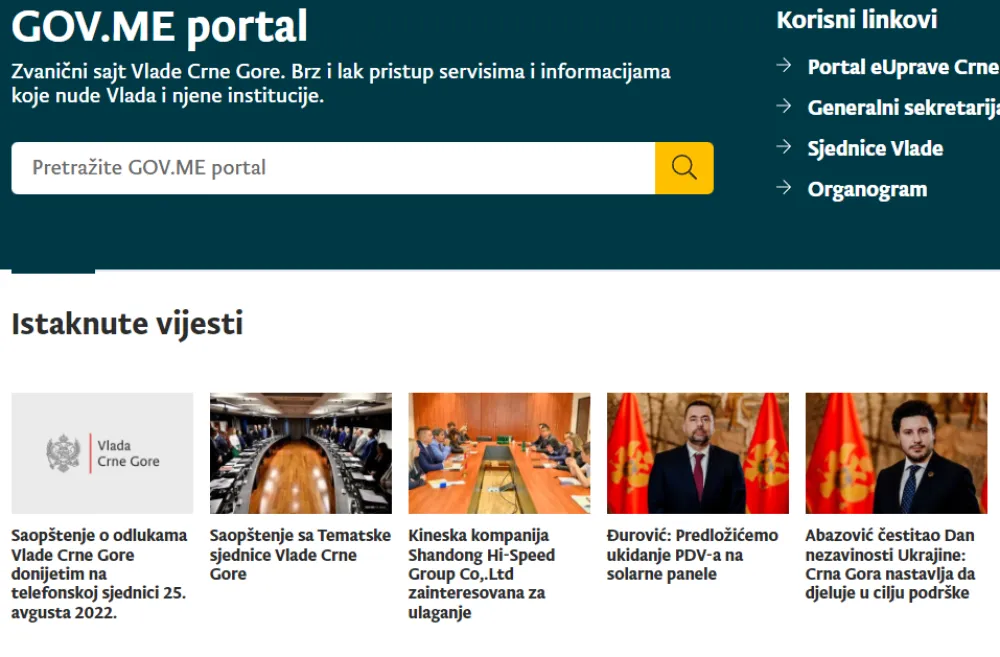Click arrow icon beside Organogram link
This screenshot has height=657, width=1000.
point(784,188)
